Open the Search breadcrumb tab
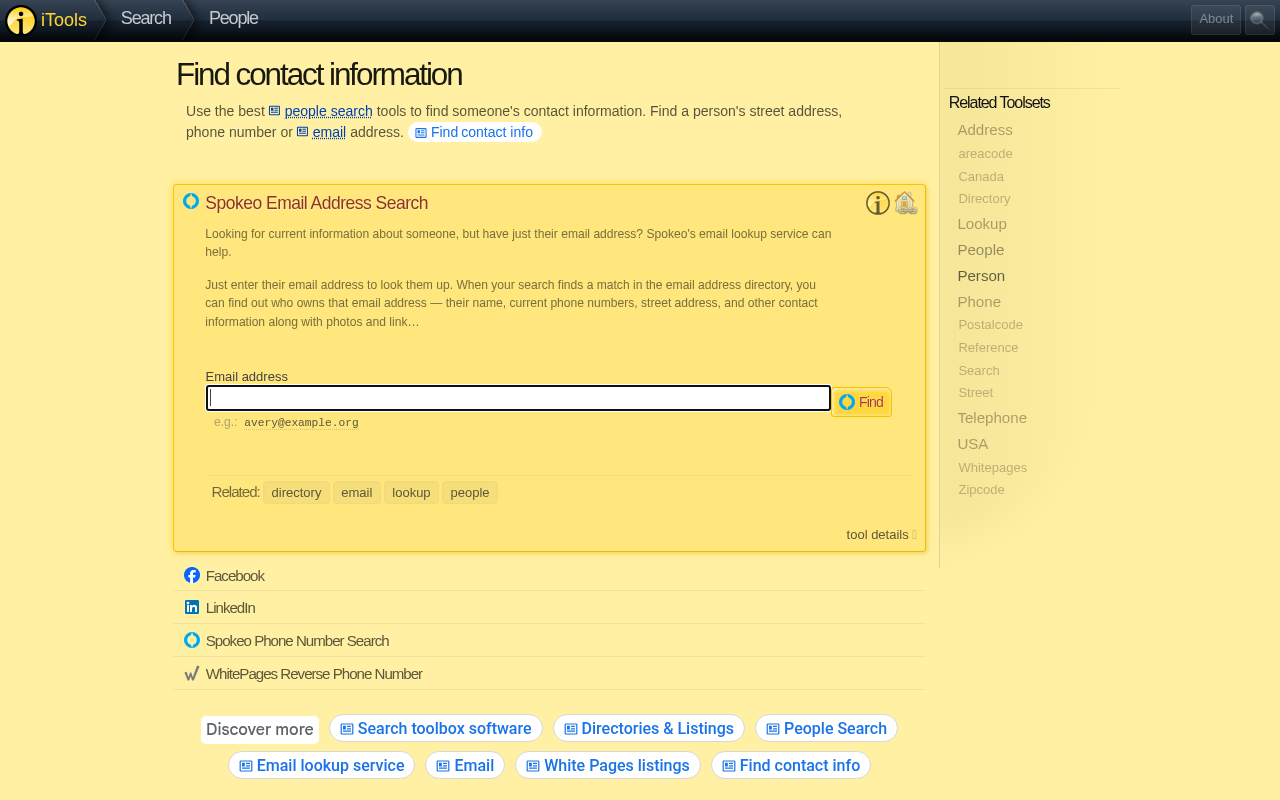The image size is (1280, 800). coord(146,18)
